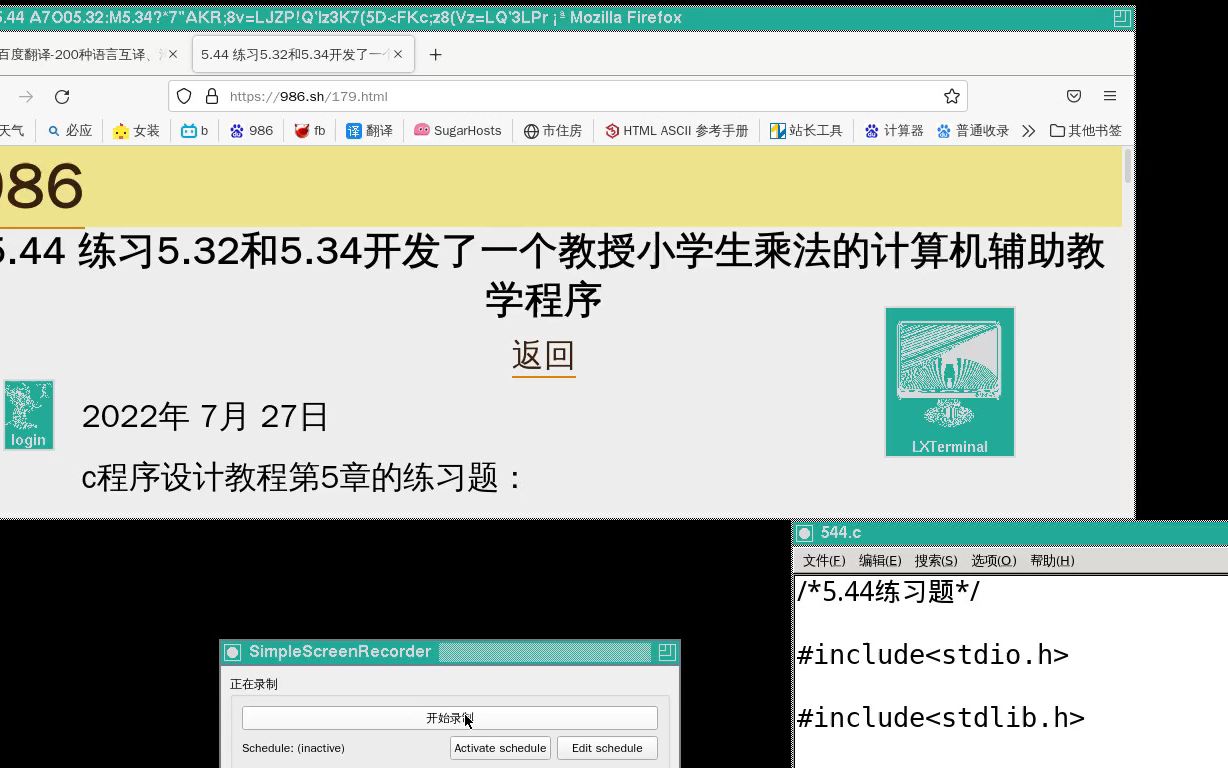Open the 选项(O) menu in the 544.c editor

click(x=993, y=560)
